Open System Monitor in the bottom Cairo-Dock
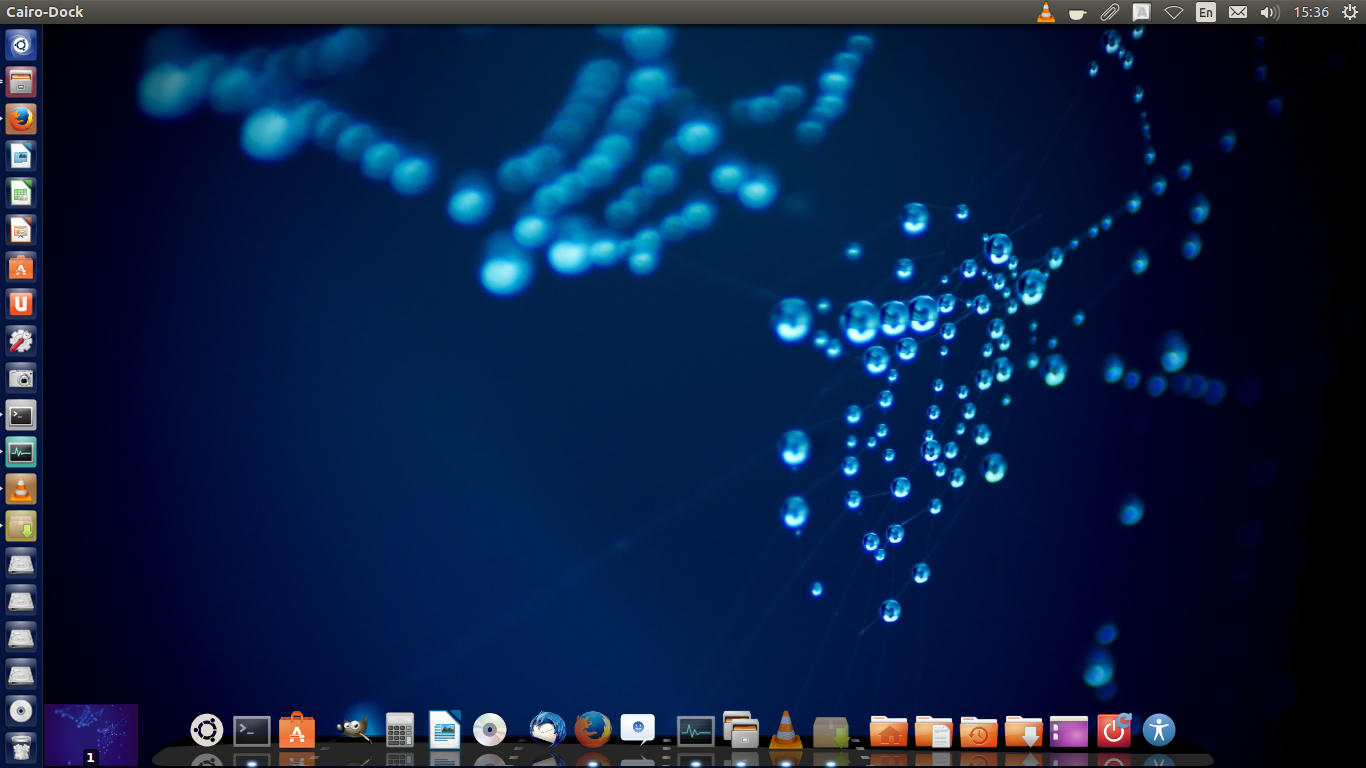Screen dimensions: 1366x768 (x=696, y=731)
